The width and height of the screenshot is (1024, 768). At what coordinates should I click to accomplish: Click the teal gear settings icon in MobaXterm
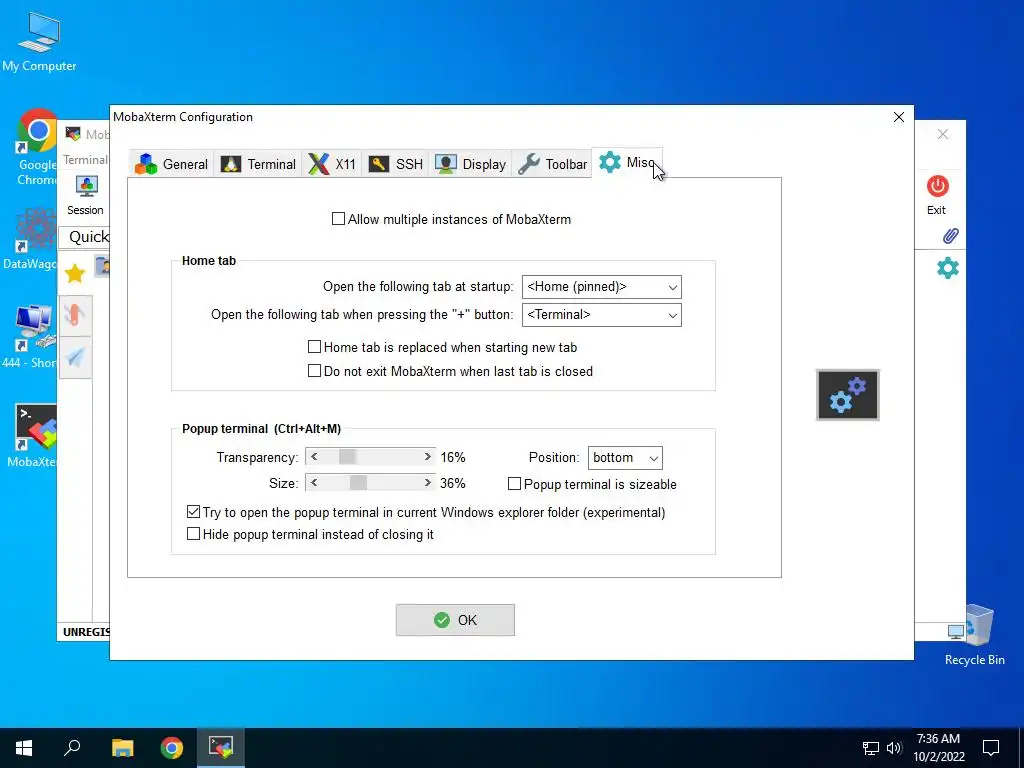tap(948, 268)
